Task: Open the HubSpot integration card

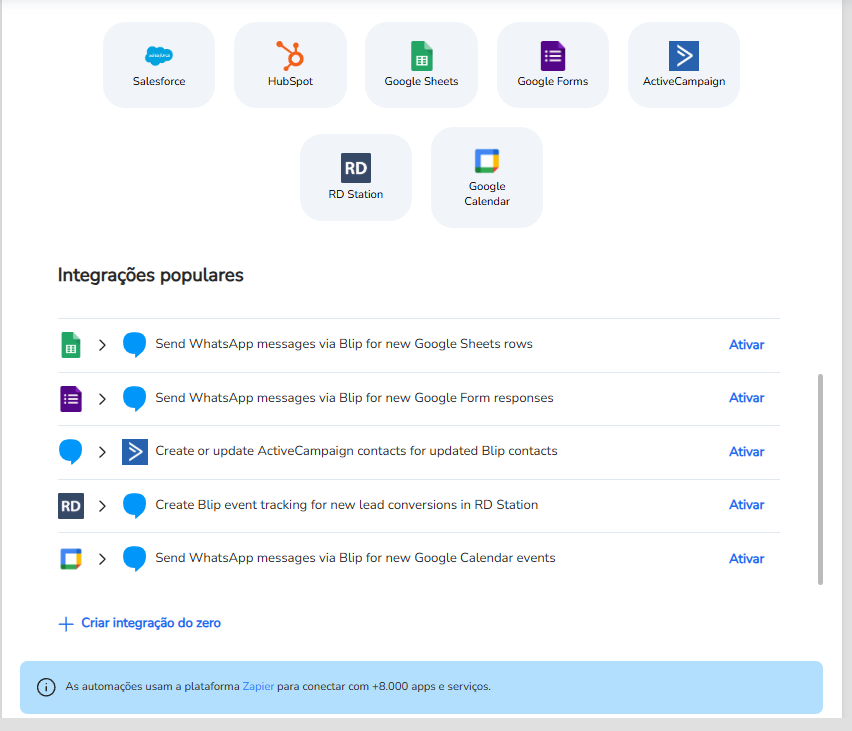Action: [290, 65]
